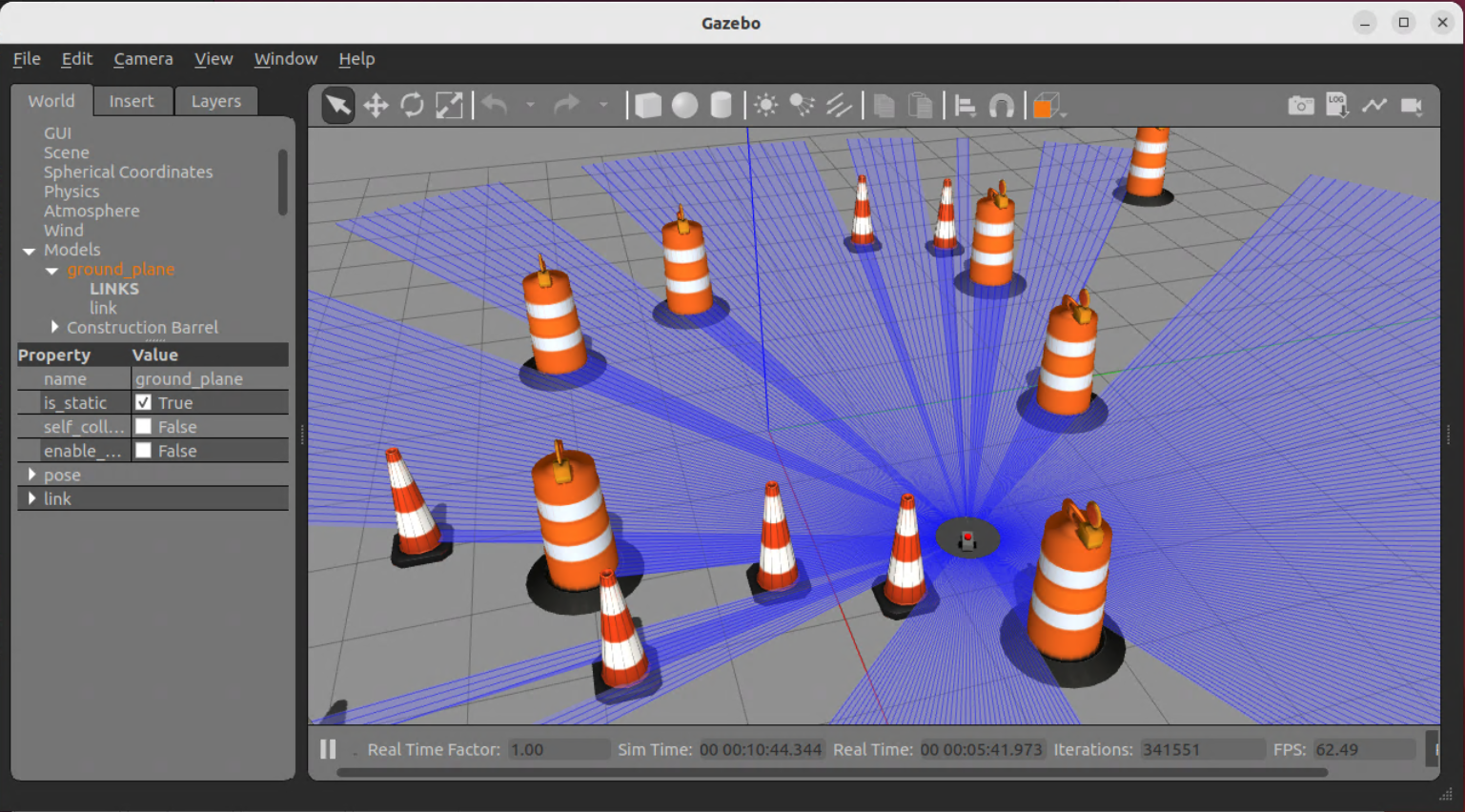Select the rotate mode tool
This screenshot has height=812, width=1465.
(412, 105)
